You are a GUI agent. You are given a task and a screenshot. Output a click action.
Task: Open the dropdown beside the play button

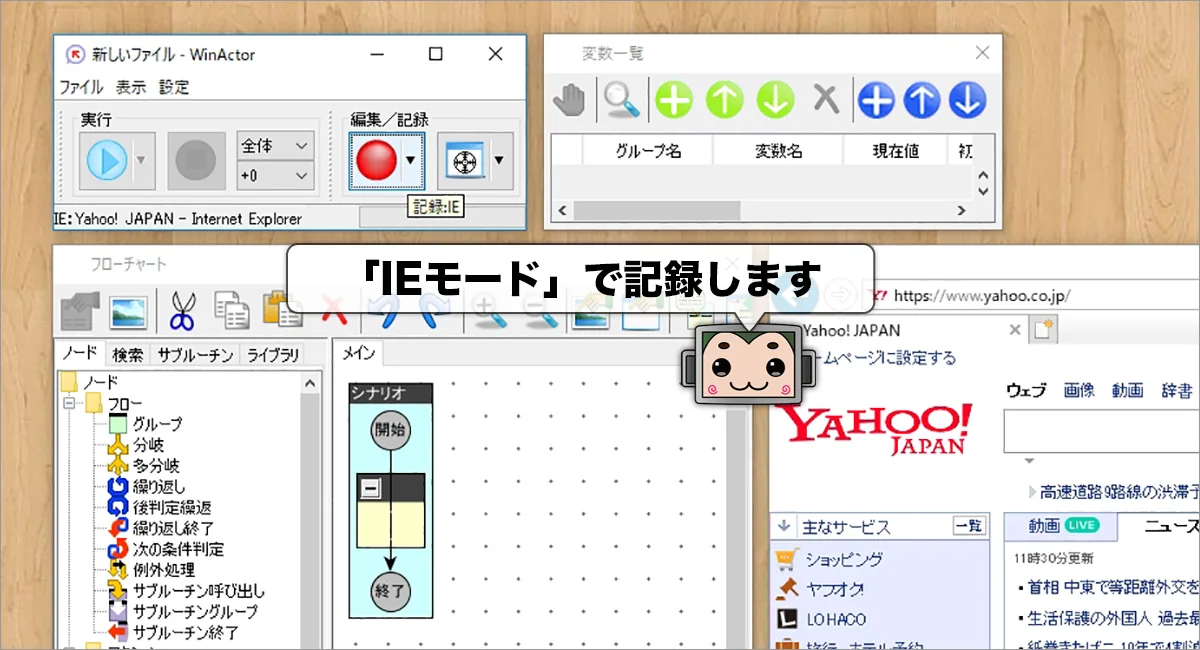pyautogui.click(x=142, y=160)
